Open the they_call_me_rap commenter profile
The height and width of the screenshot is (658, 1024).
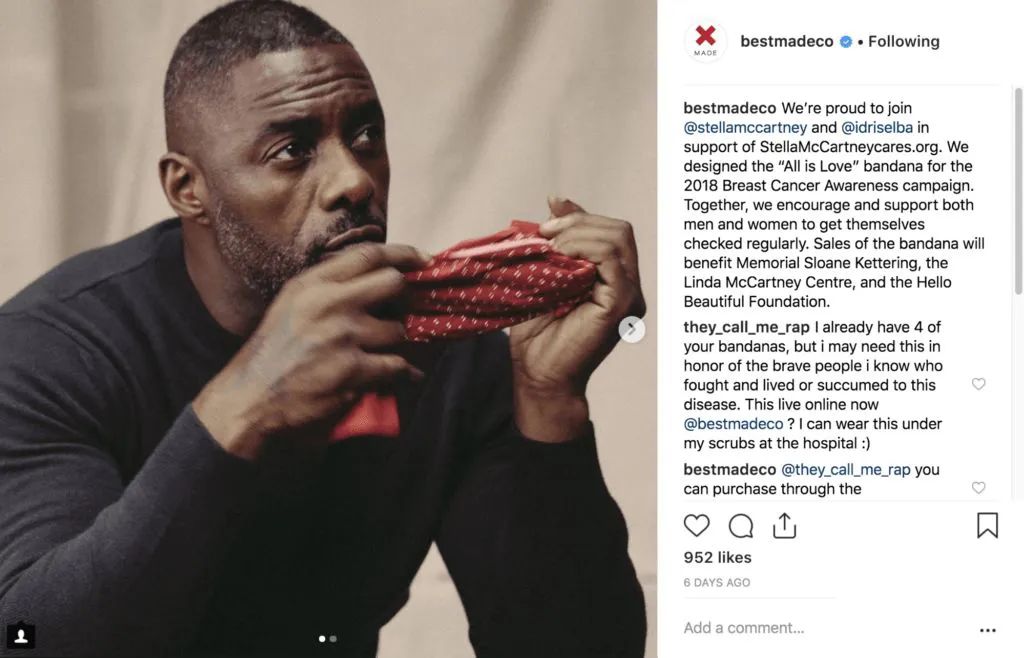pyautogui.click(x=746, y=327)
